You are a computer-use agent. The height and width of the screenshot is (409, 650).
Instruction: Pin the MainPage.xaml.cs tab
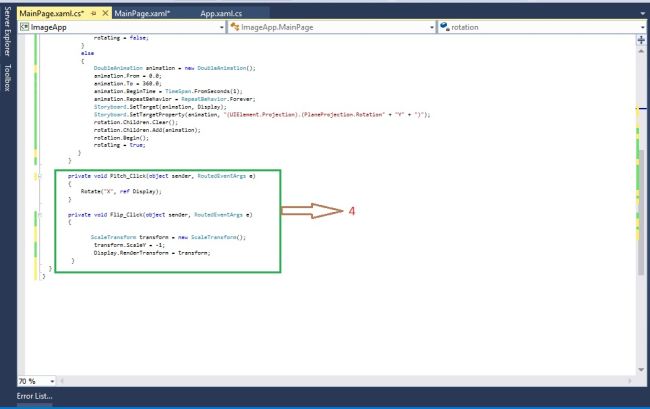[x=94, y=13]
